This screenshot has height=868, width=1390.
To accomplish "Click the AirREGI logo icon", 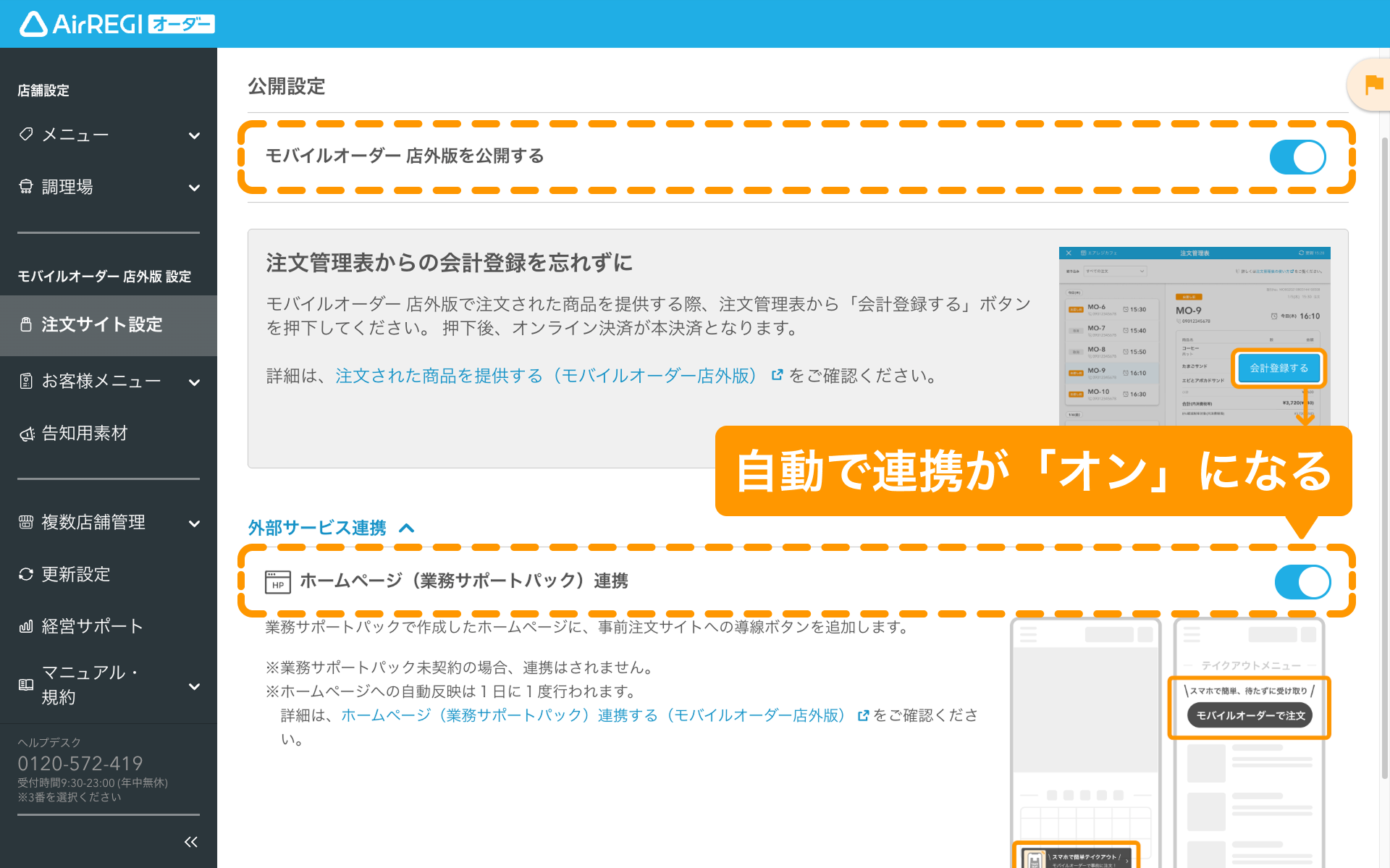I will [33, 24].
